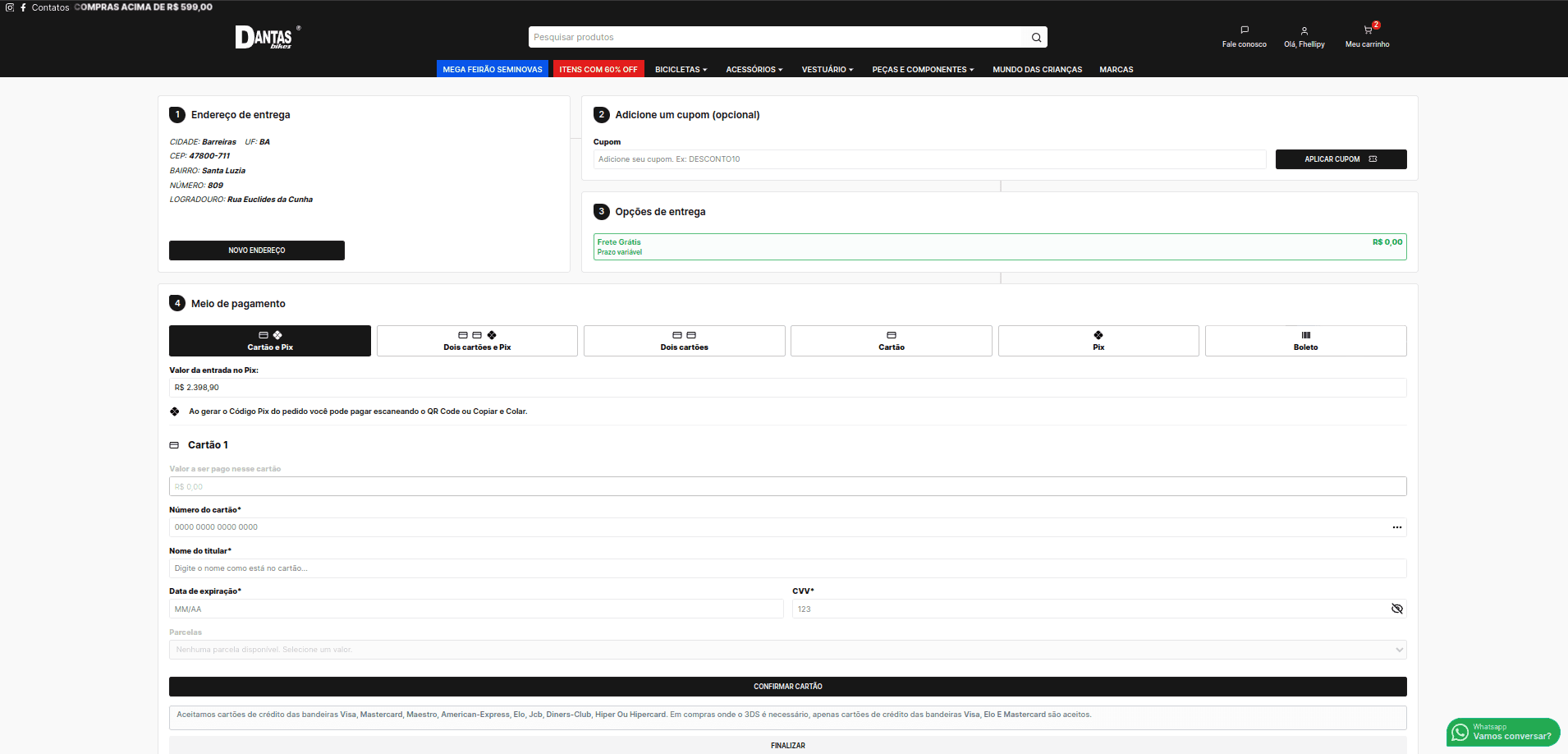
Task: Select the Pix payment method
Action: [1098, 341]
